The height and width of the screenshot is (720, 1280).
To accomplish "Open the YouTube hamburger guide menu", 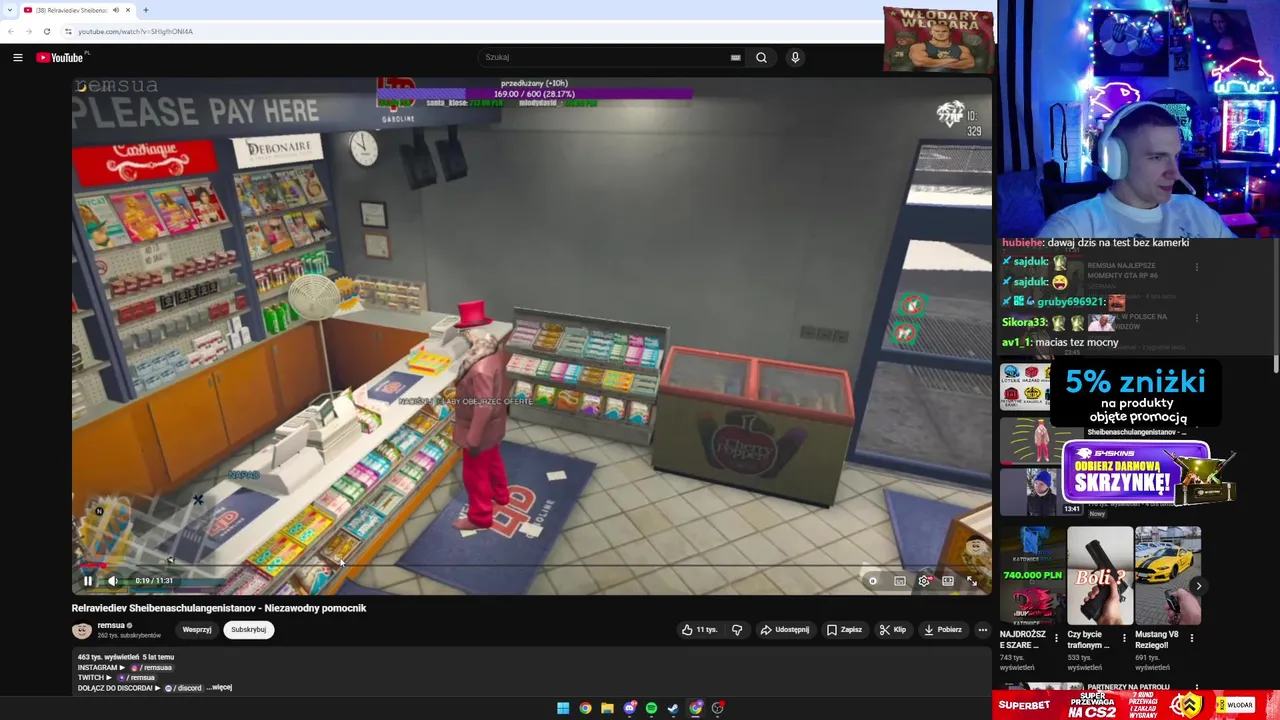I will (17, 57).
